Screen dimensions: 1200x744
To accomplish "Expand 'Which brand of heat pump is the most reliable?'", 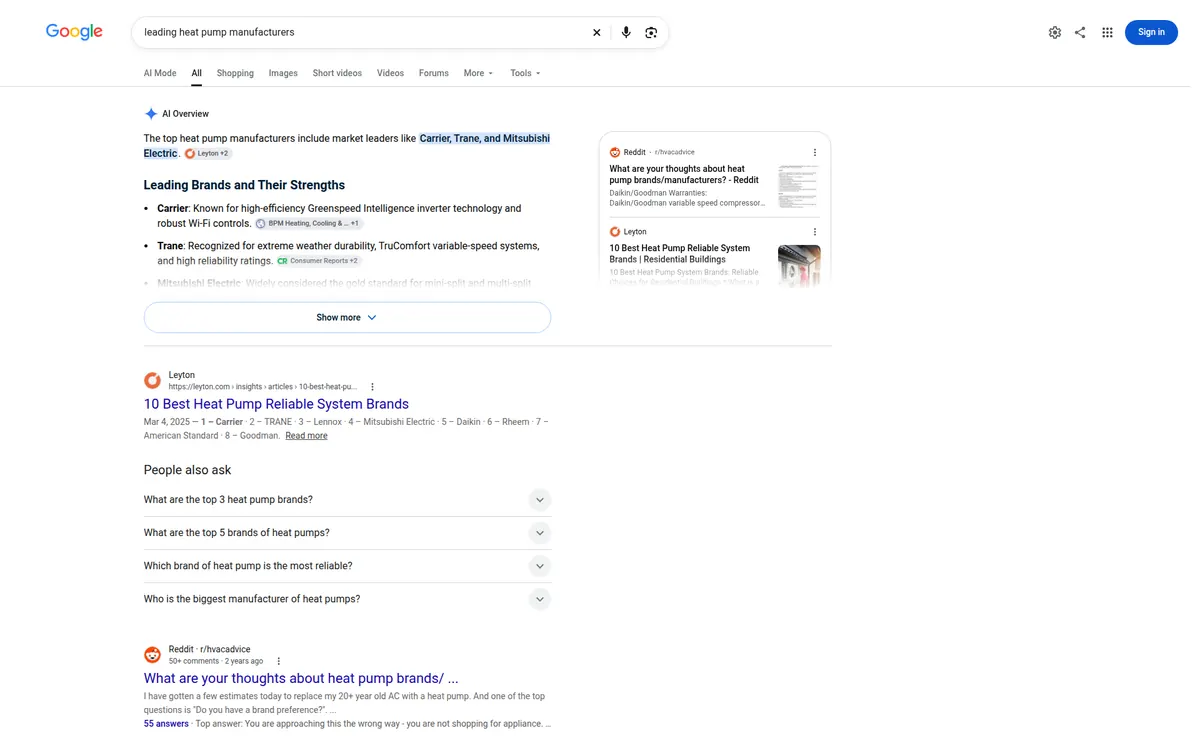I will click(347, 566).
